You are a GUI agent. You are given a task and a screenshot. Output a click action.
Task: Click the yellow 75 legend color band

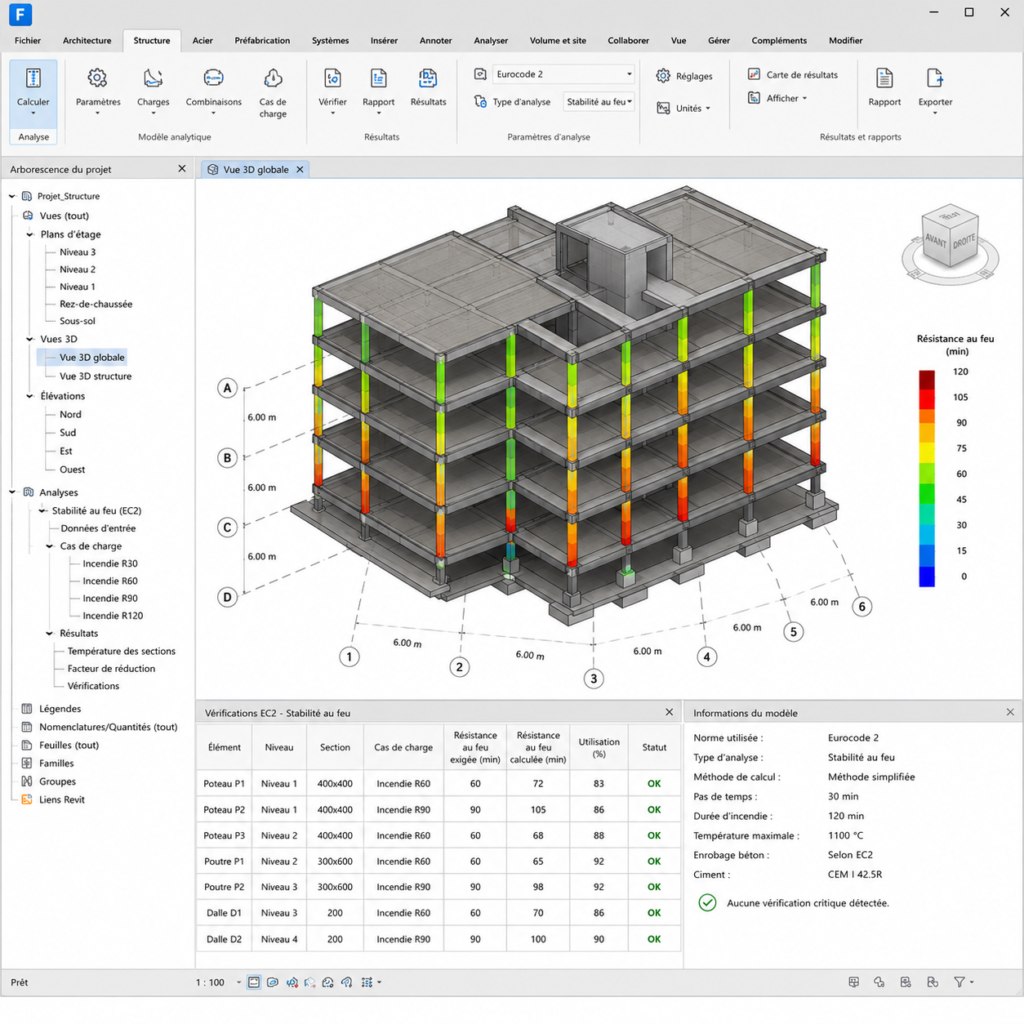(x=926, y=453)
